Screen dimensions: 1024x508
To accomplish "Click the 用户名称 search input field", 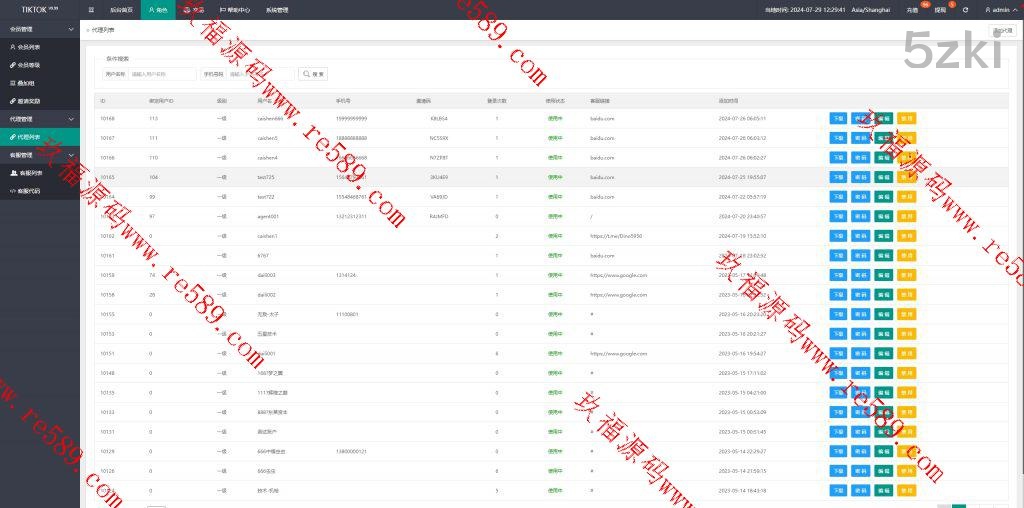I will tap(162, 74).
